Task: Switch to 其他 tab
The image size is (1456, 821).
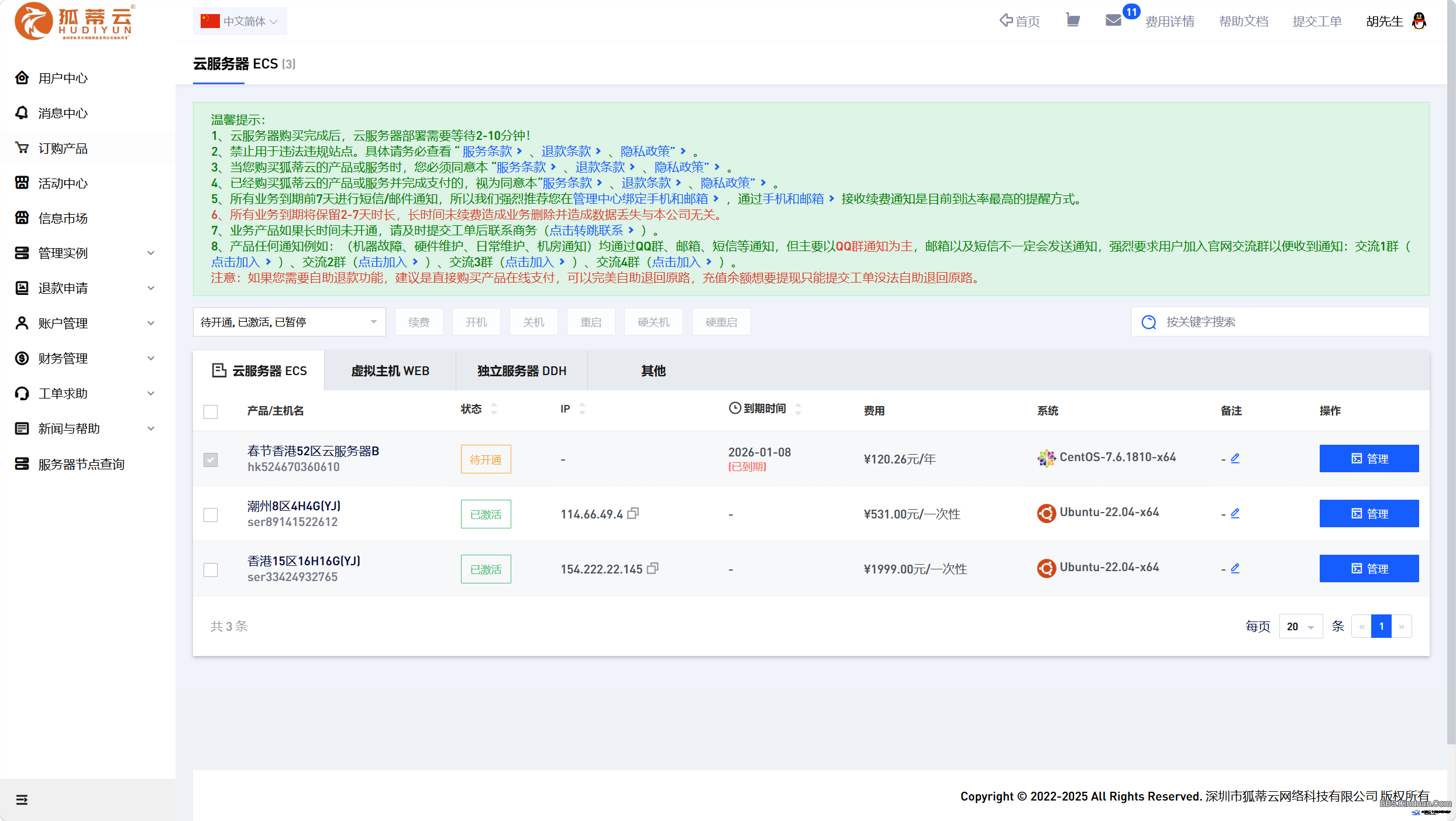Action: [x=653, y=370]
